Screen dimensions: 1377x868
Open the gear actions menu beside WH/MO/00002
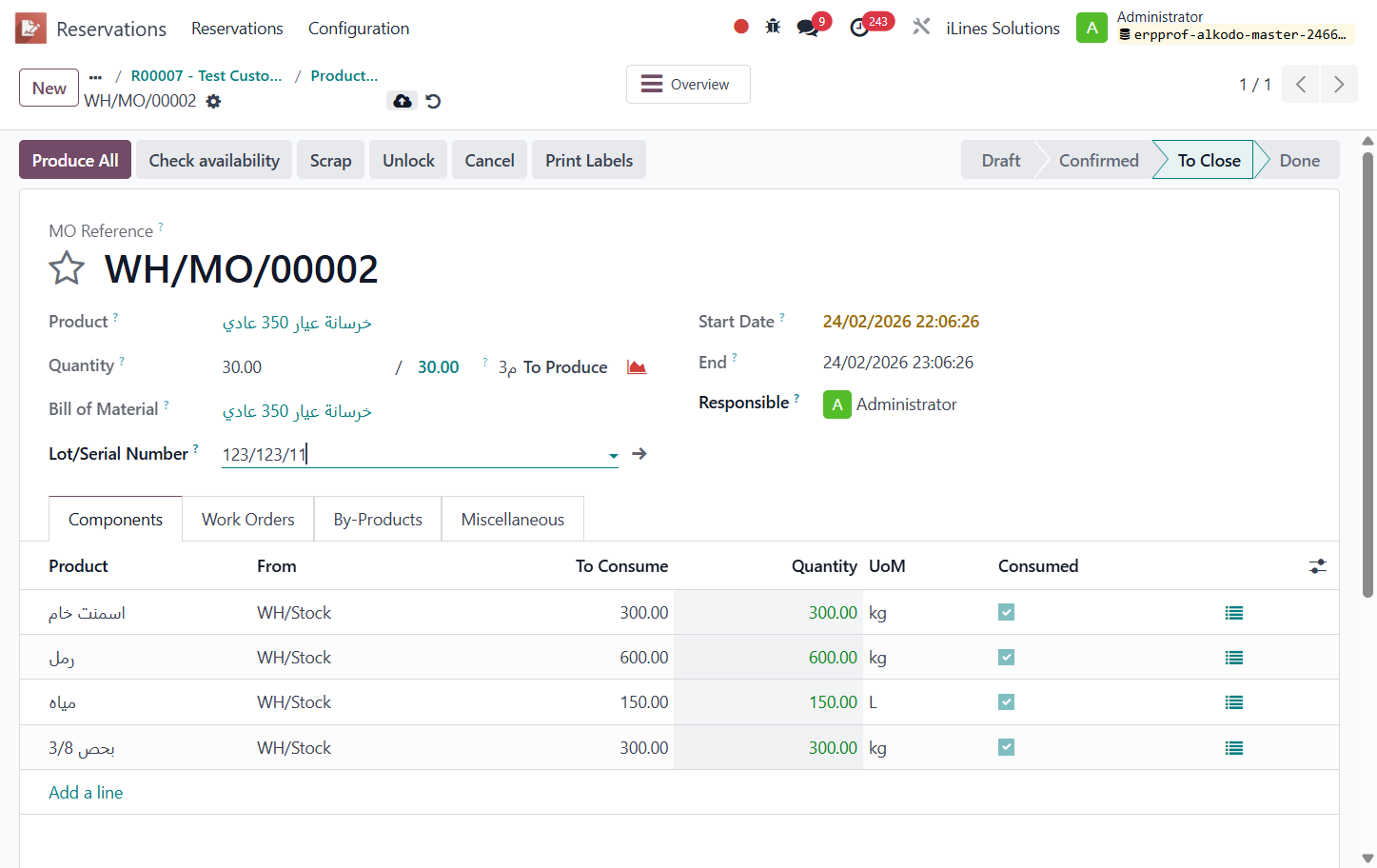tap(214, 101)
